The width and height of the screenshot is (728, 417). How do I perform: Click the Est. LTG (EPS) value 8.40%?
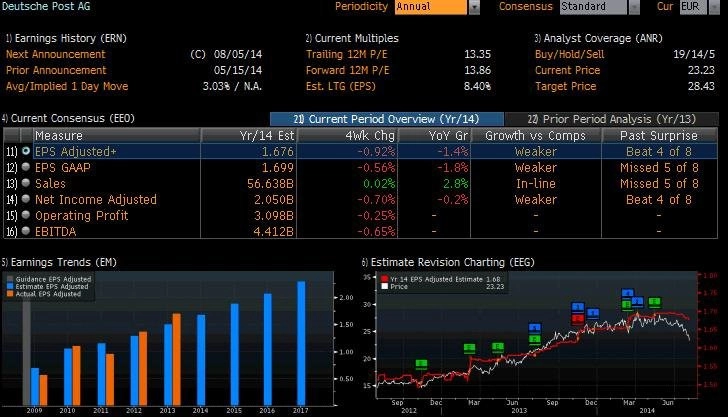[x=477, y=86]
